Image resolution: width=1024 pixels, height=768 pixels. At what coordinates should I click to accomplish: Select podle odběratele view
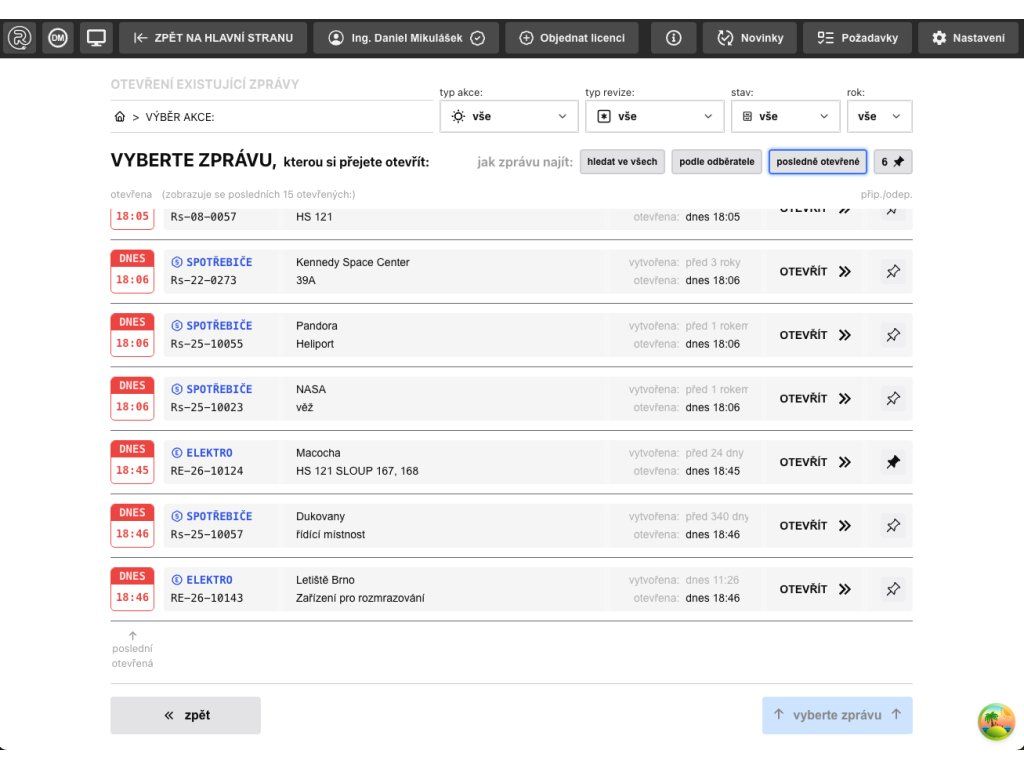coord(717,162)
